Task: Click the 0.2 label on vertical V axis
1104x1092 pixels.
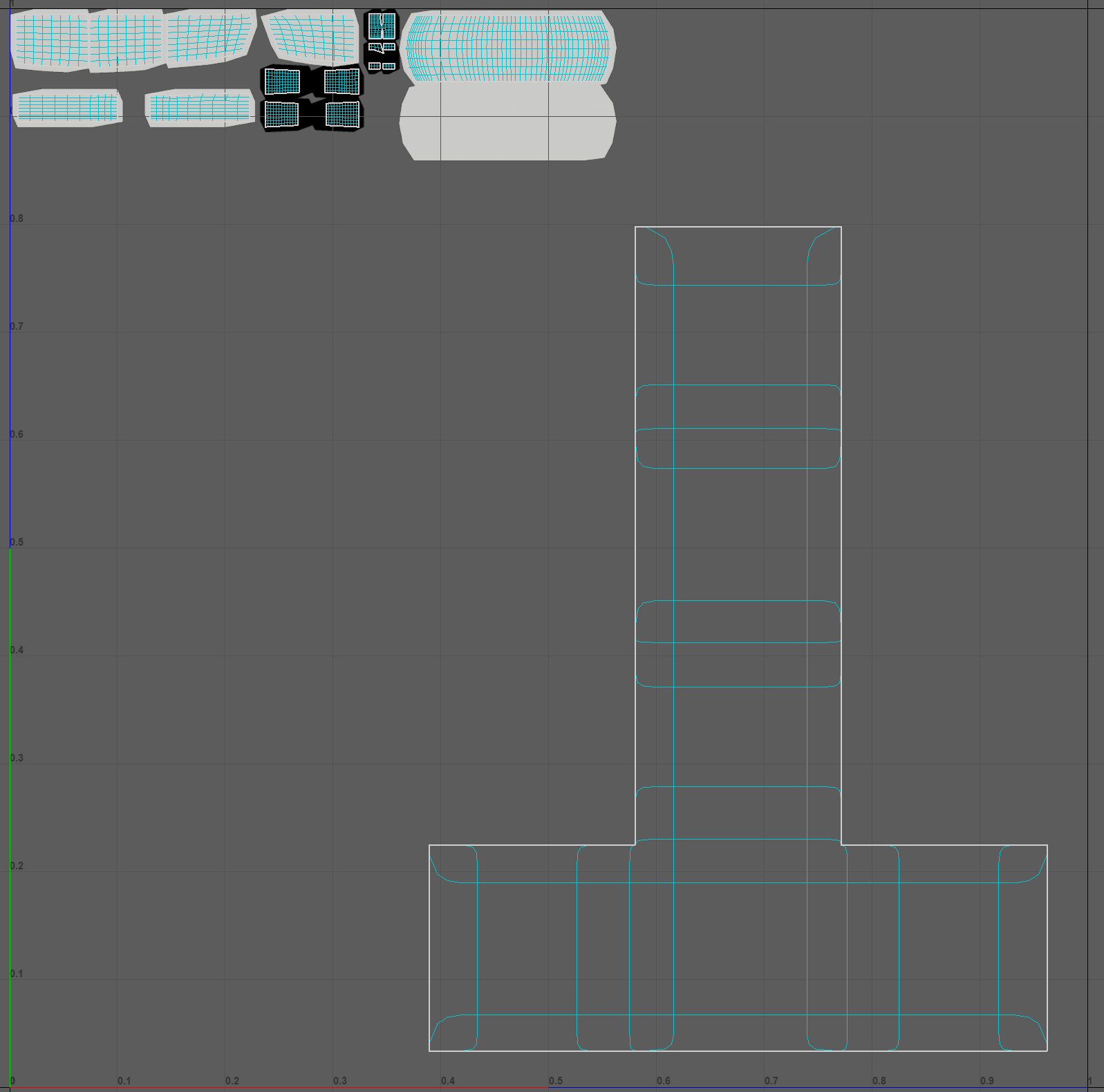Action: click(x=17, y=866)
